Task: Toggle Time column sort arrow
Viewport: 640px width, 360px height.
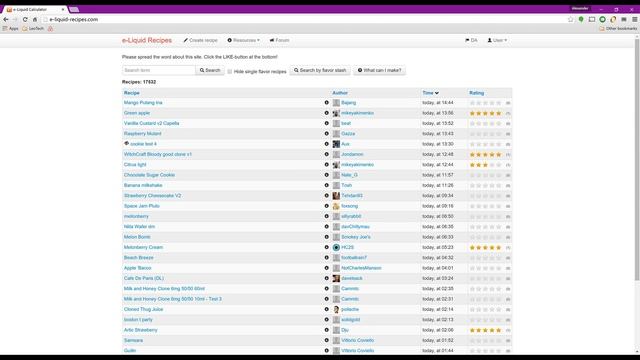Action: [437, 93]
